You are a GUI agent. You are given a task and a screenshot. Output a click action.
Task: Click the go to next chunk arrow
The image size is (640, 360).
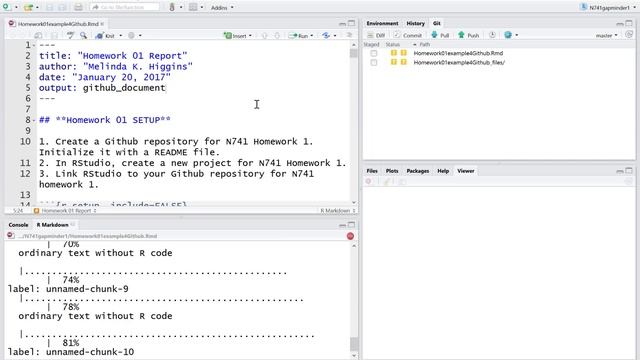click(x=277, y=36)
